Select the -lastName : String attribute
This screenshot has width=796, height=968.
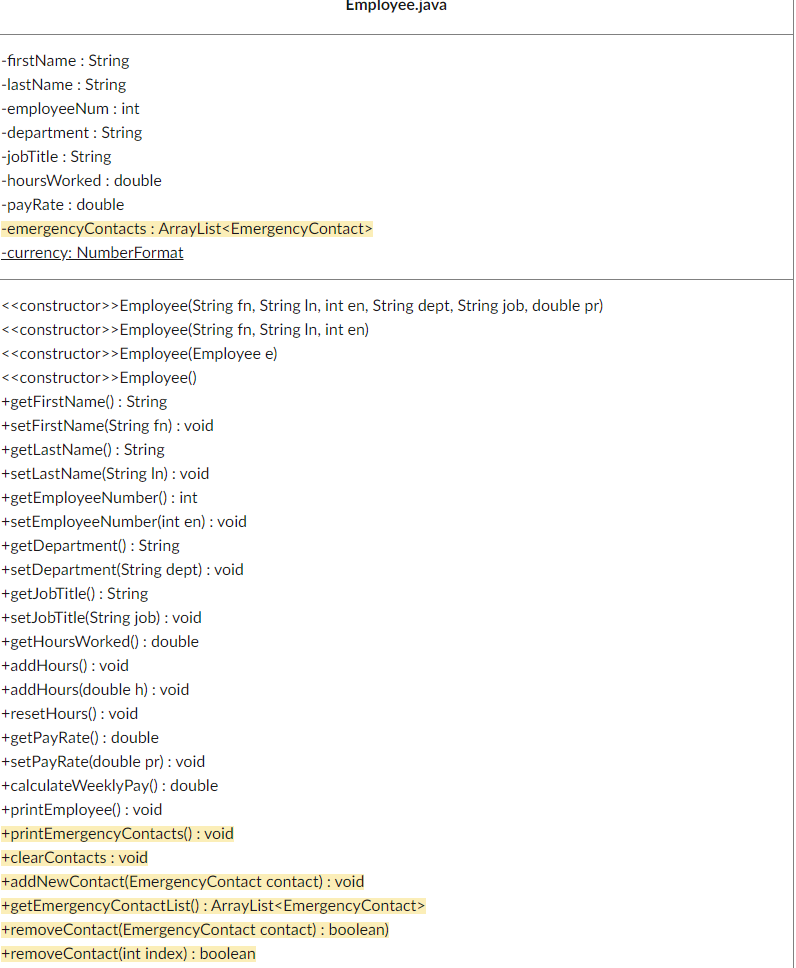click(64, 85)
